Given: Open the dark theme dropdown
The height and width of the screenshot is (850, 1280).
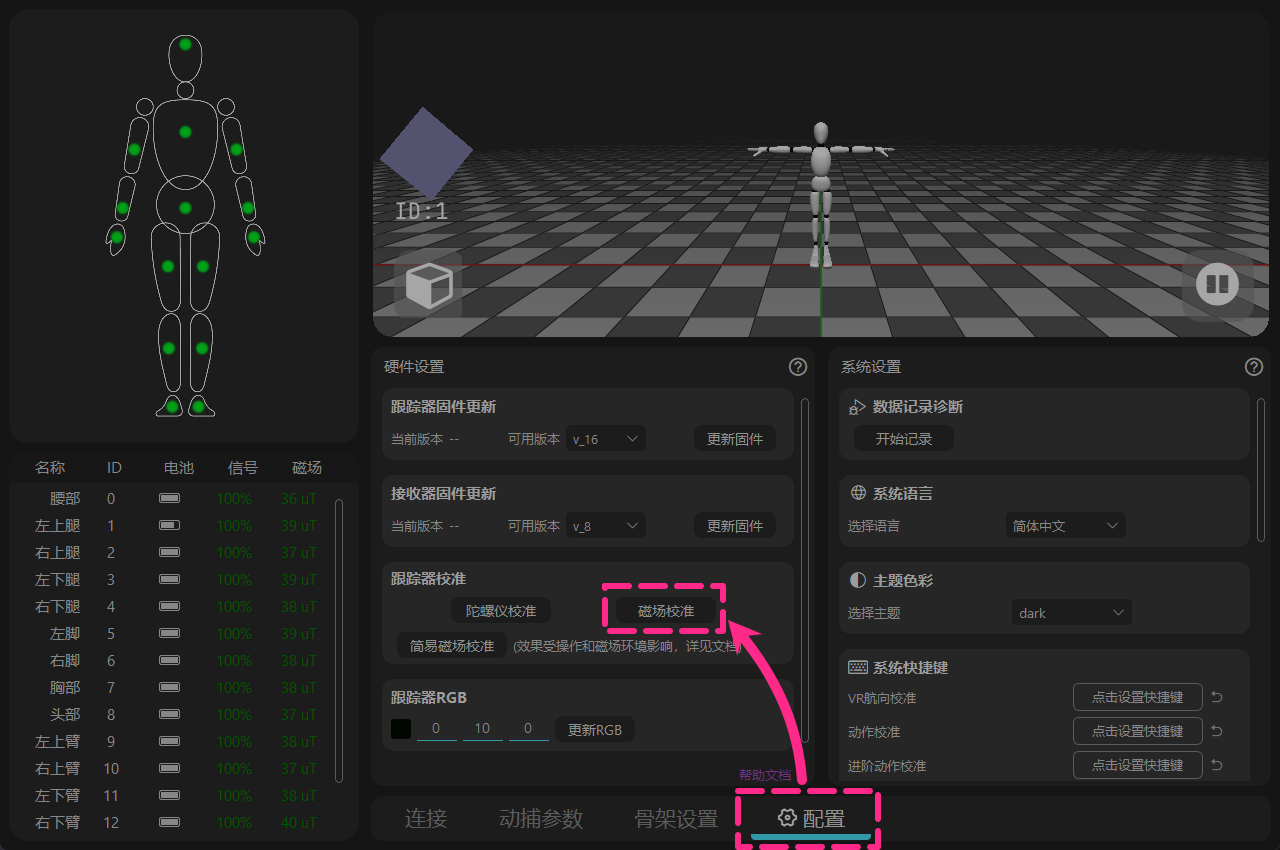Looking at the screenshot, I should 1072,613.
